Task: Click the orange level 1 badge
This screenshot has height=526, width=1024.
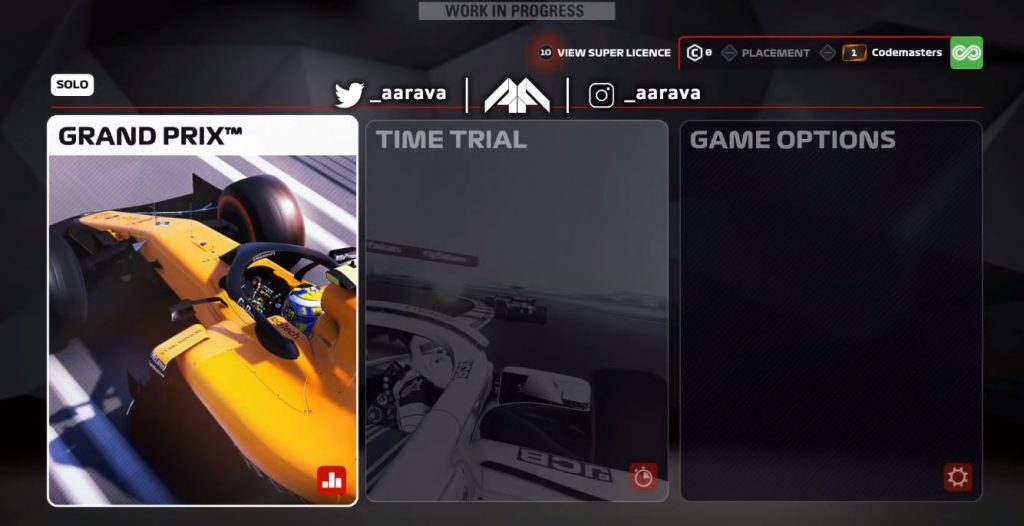Action: tap(854, 53)
